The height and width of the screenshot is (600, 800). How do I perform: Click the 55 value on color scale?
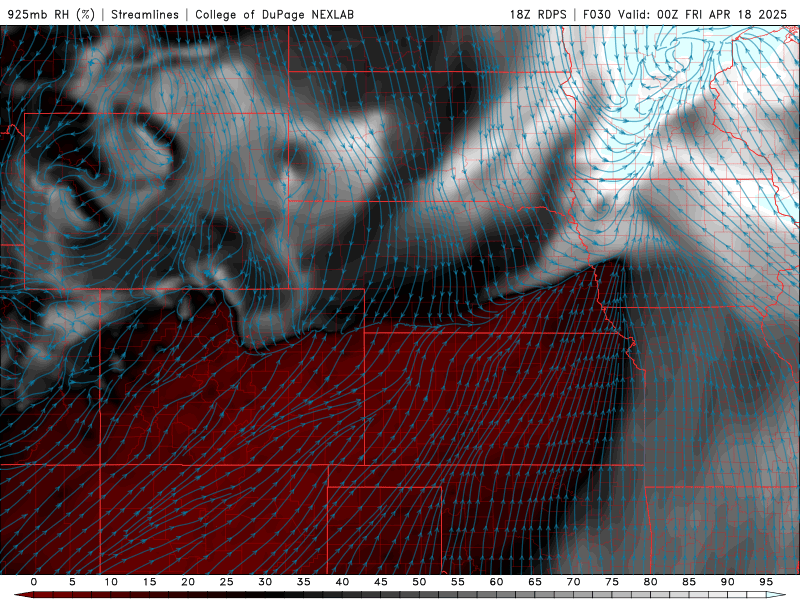(458, 582)
